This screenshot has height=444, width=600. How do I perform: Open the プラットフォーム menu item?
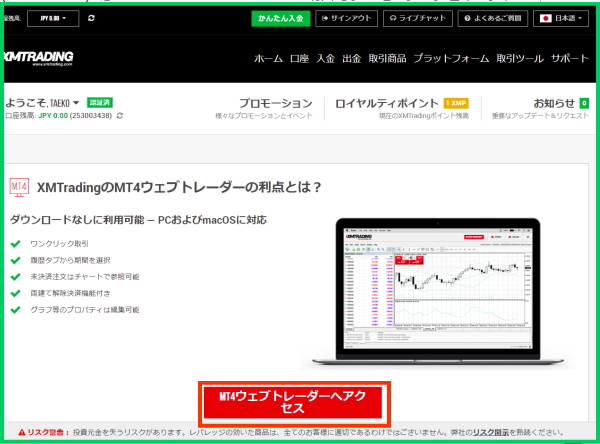[451, 58]
